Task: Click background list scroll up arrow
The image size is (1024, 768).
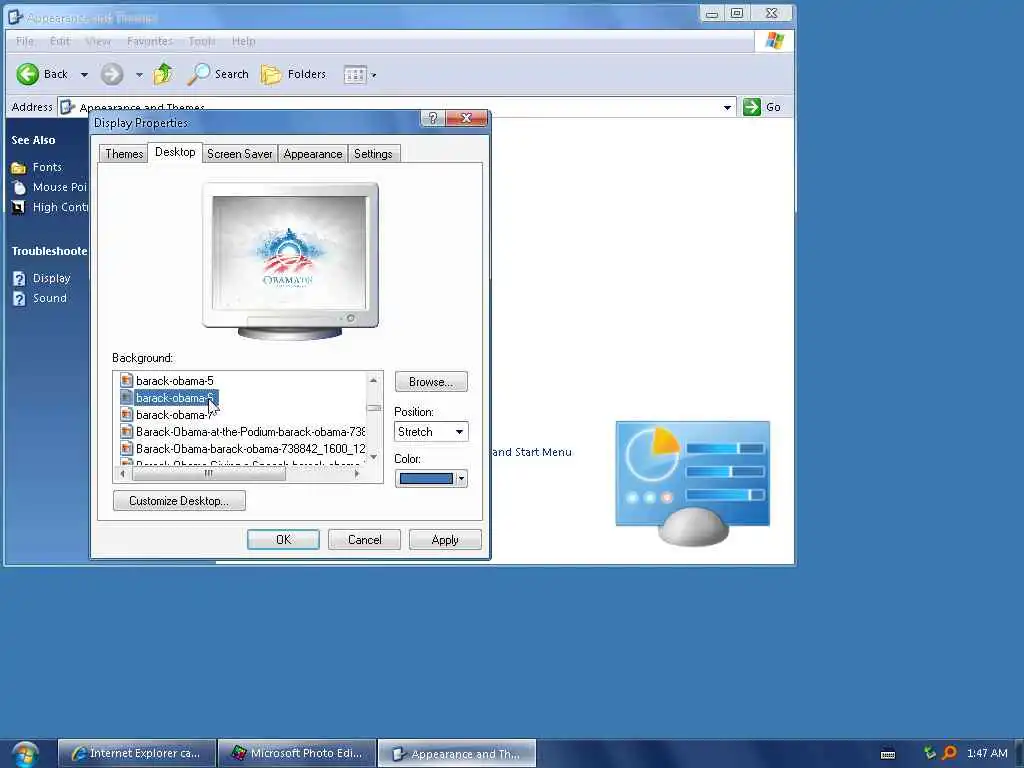Action: pyautogui.click(x=374, y=380)
